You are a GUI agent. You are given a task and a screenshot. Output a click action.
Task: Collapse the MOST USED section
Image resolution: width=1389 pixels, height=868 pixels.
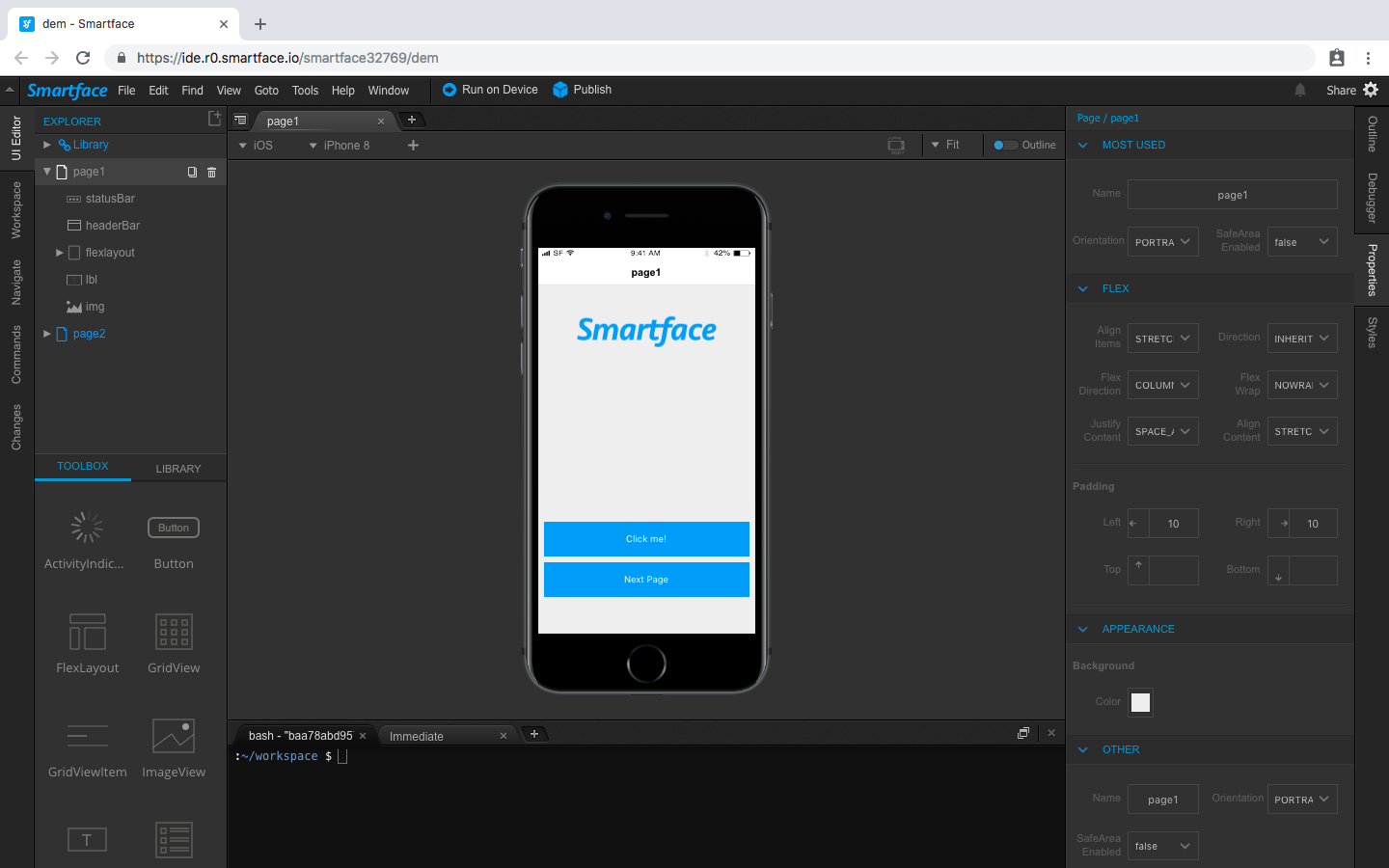[x=1083, y=145]
